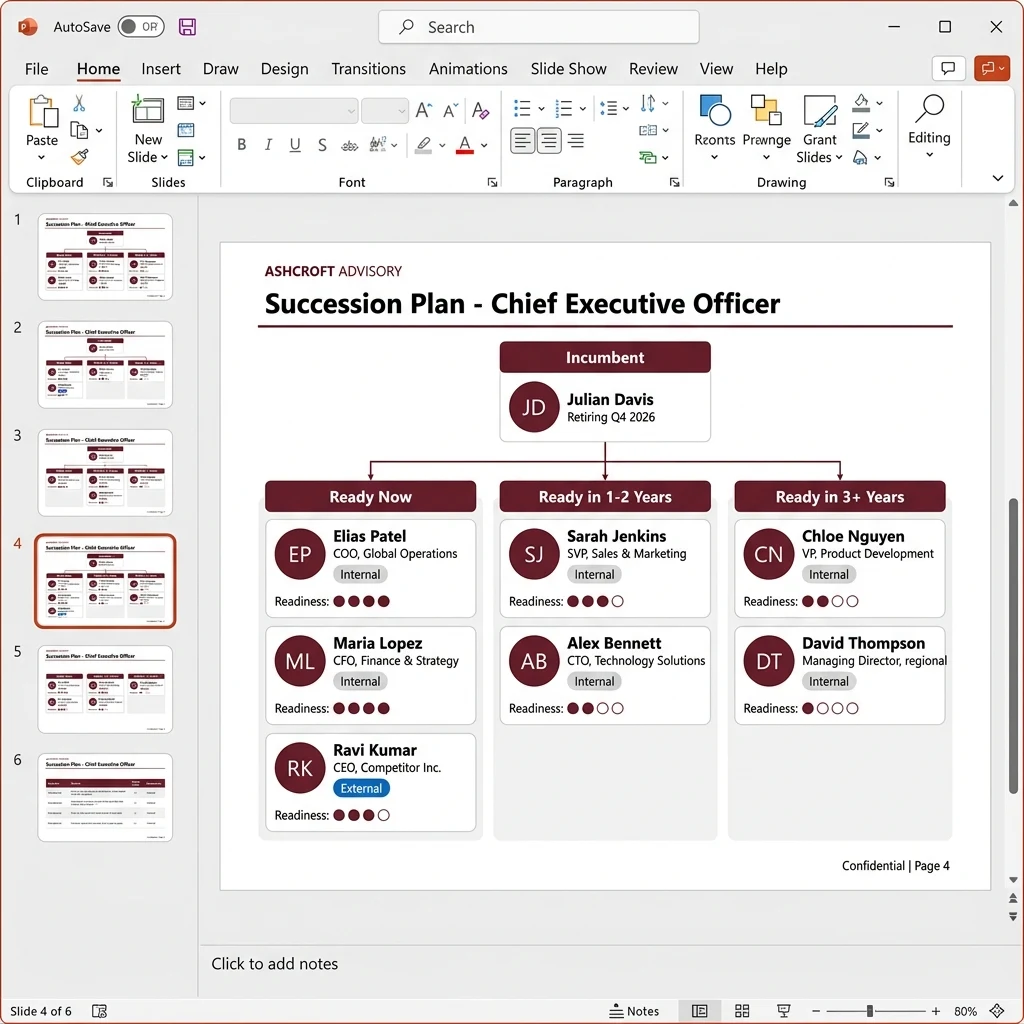Click the Reading View icon
This screenshot has height=1024, width=1024.
783,1011
